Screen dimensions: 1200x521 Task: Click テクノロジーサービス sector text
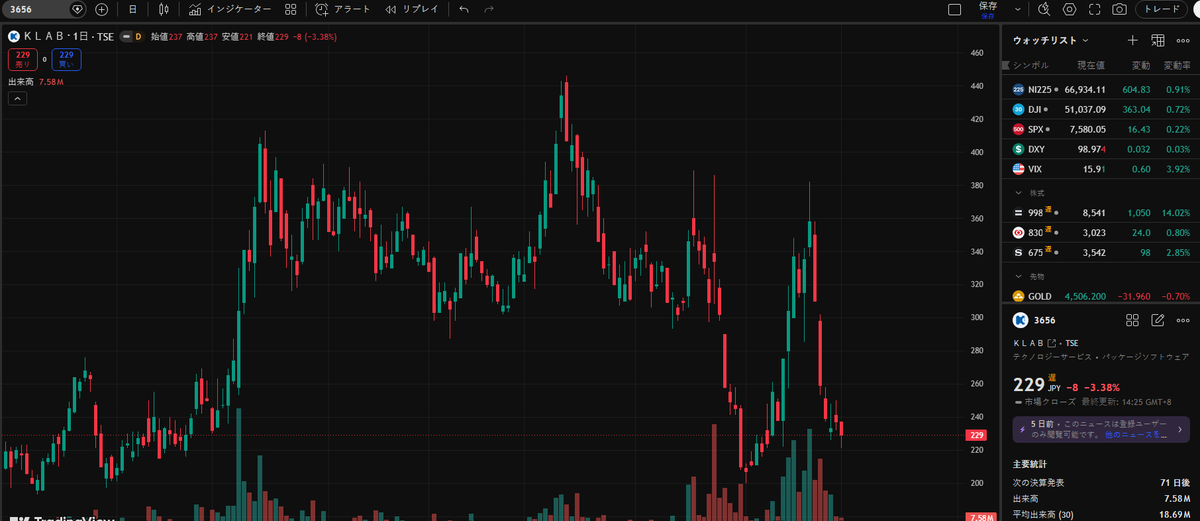coord(1053,356)
